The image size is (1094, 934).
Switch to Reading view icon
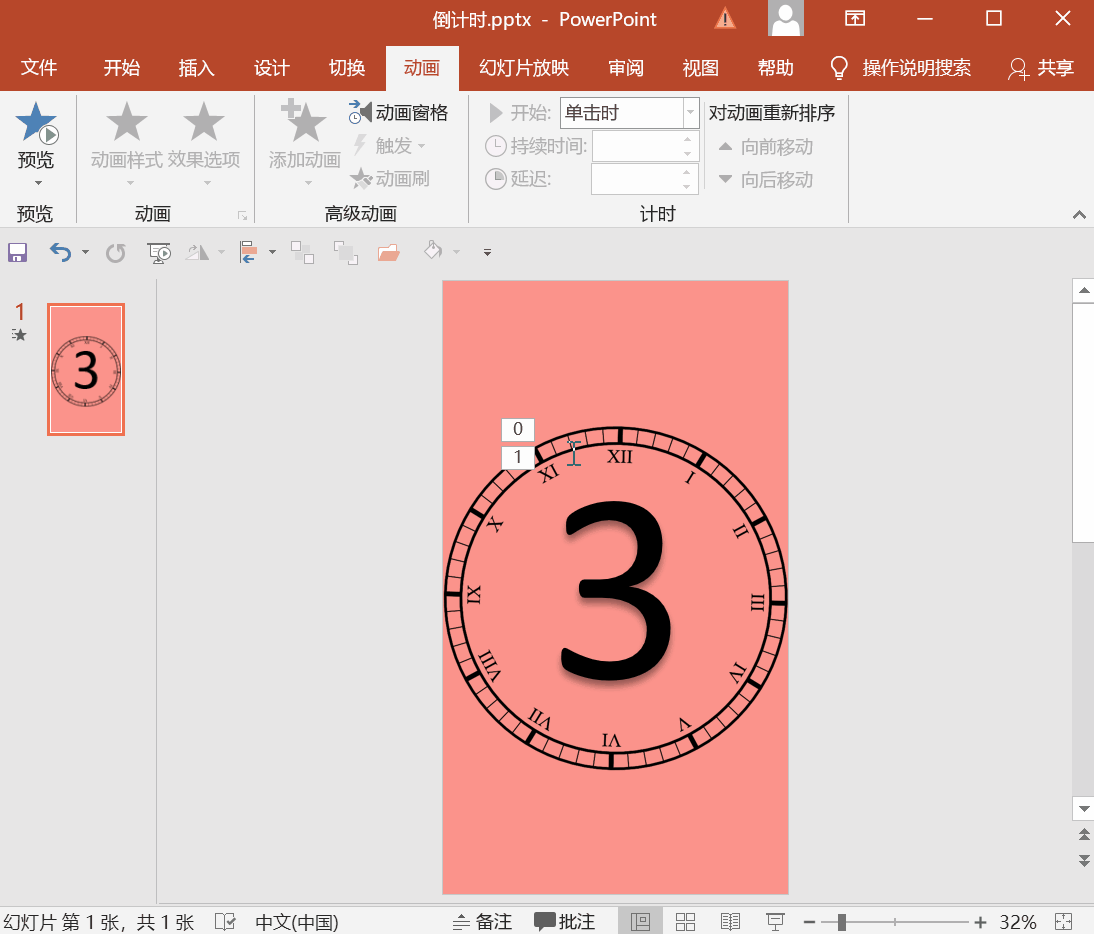(730, 921)
